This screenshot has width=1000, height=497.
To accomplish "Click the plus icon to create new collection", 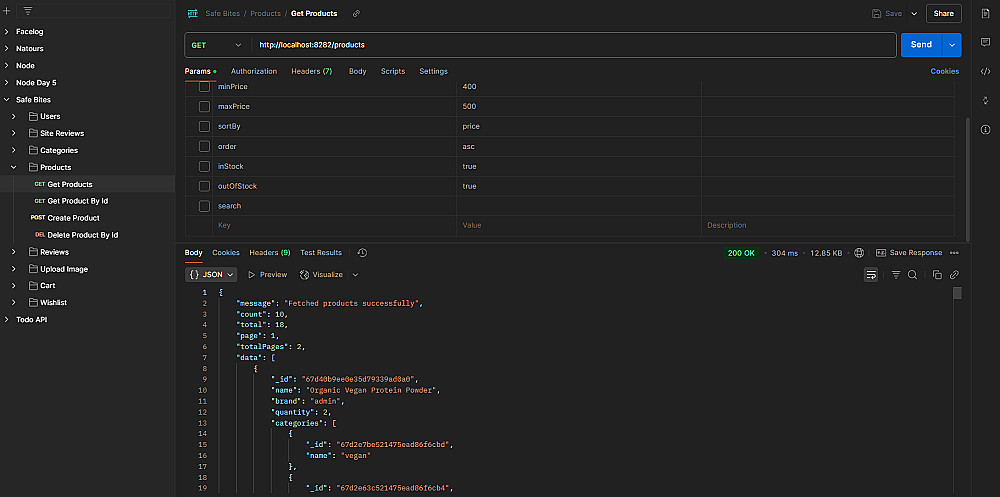I will [7, 10].
